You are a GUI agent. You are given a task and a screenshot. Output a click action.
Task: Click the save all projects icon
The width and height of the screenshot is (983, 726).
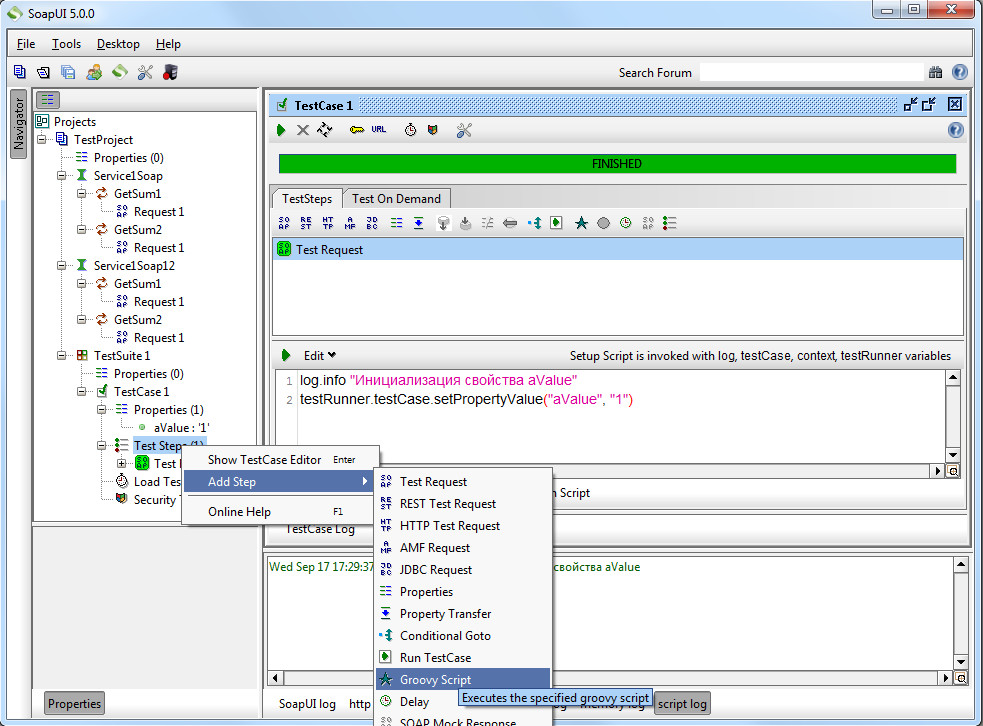(68, 72)
